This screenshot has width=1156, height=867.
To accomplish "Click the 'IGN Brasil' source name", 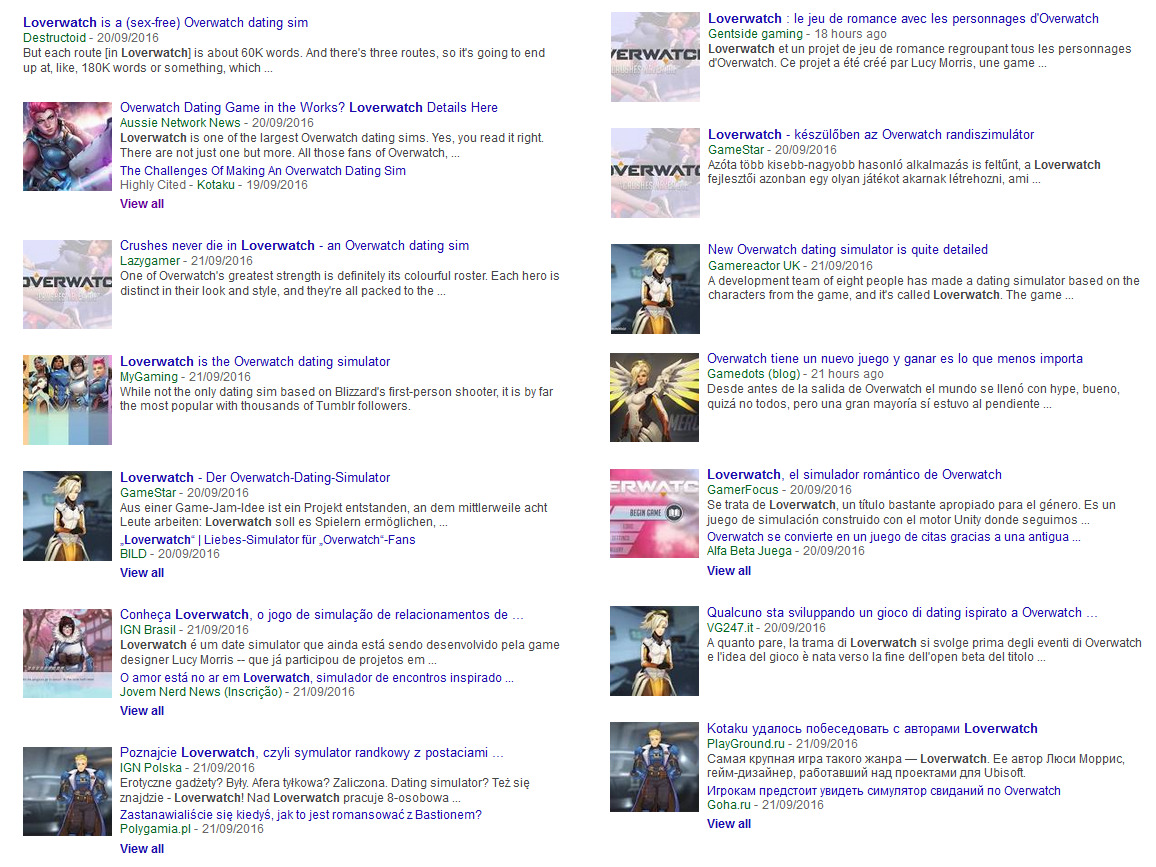I will click(x=147, y=630).
